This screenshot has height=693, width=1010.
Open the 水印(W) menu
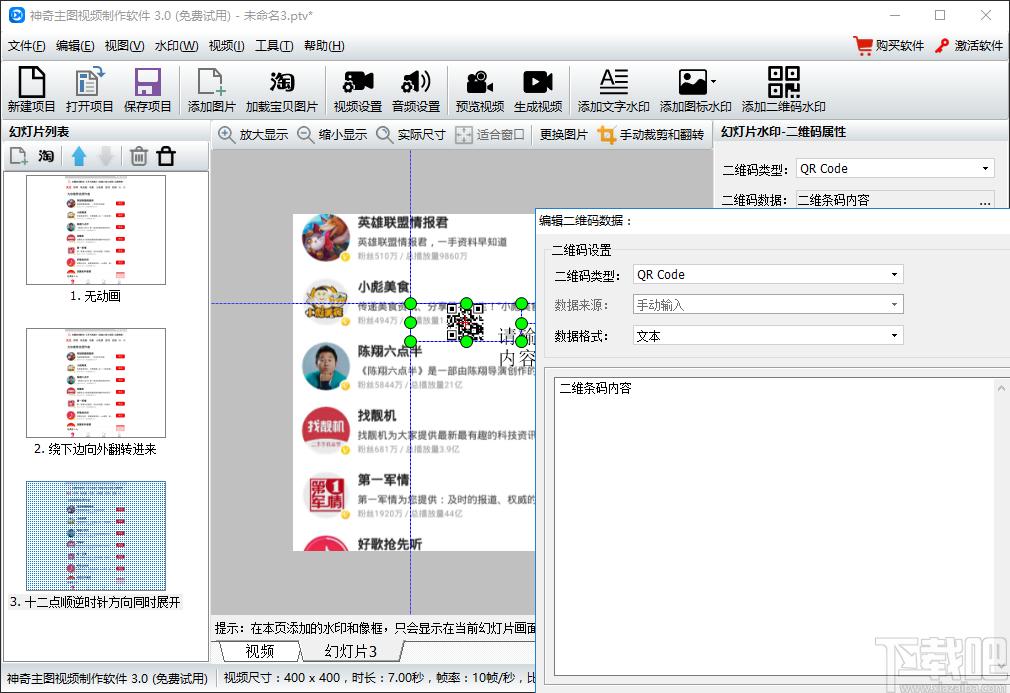click(x=176, y=46)
